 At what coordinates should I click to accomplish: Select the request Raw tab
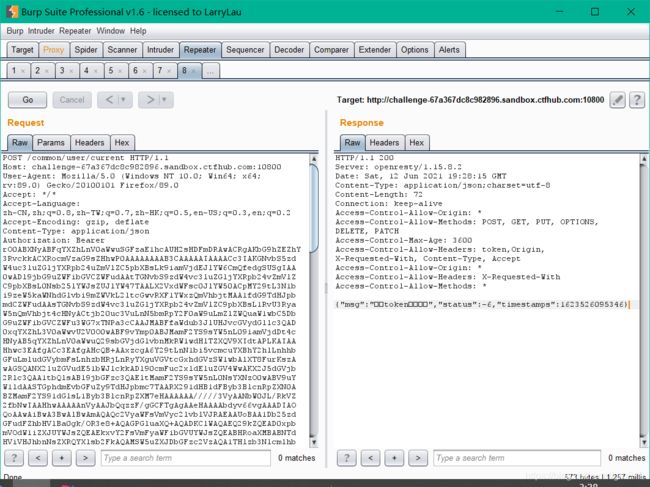(x=19, y=143)
